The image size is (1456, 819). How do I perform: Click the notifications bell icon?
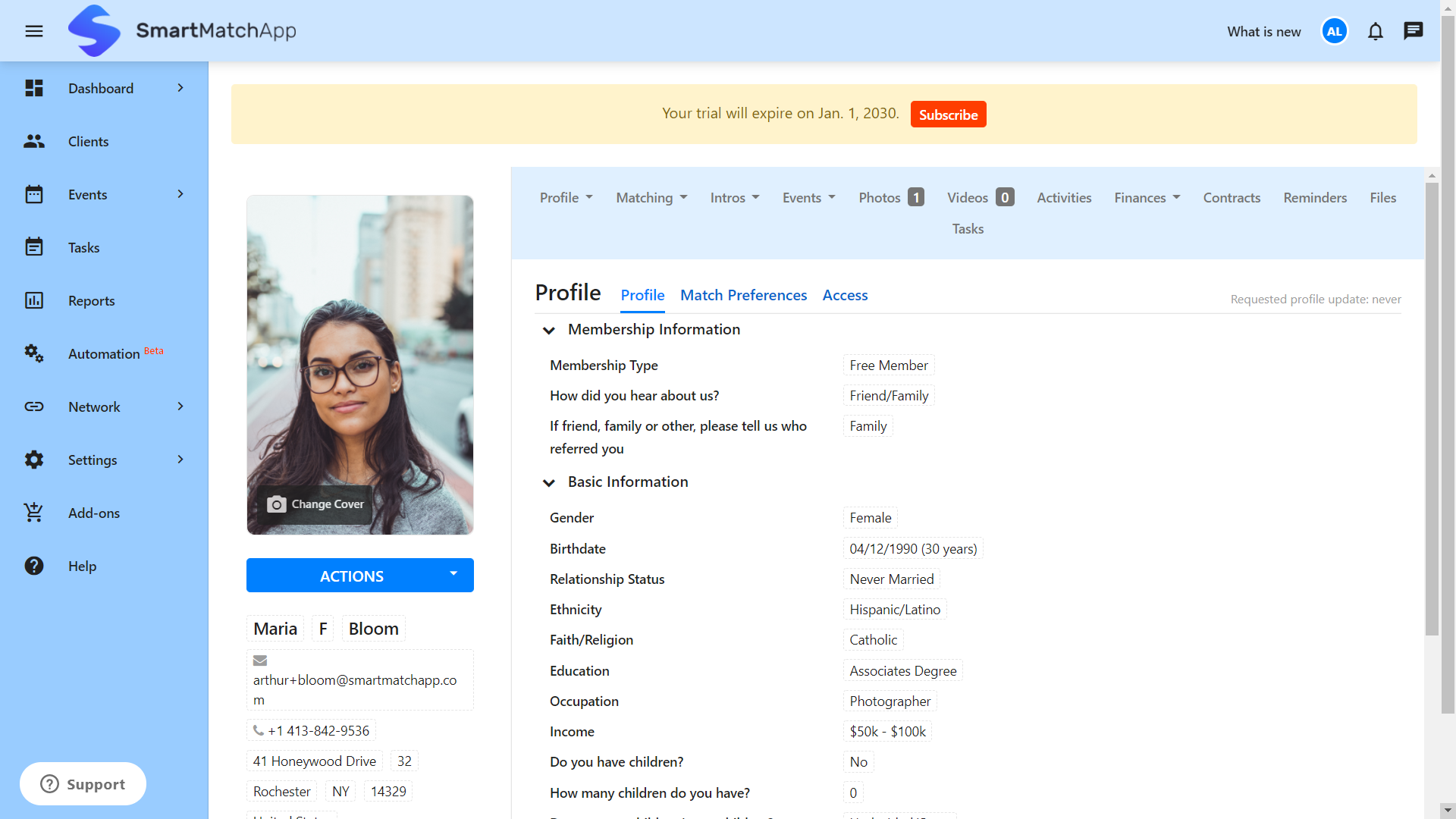coord(1375,31)
